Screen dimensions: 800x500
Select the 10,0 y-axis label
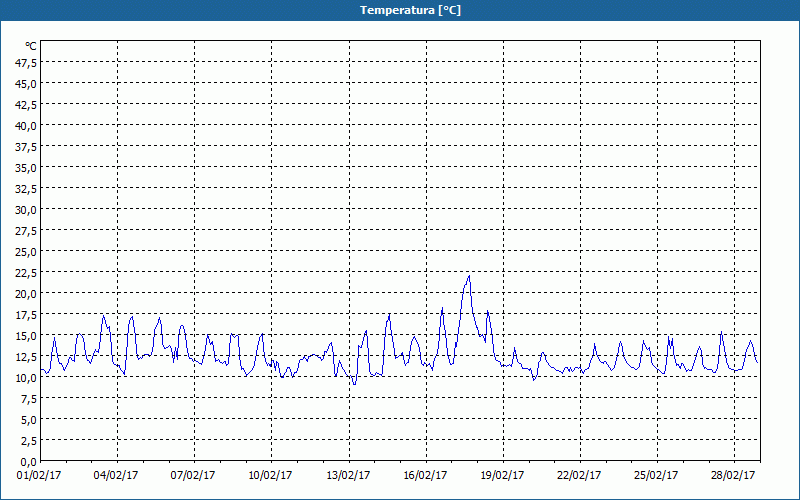point(27,378)
